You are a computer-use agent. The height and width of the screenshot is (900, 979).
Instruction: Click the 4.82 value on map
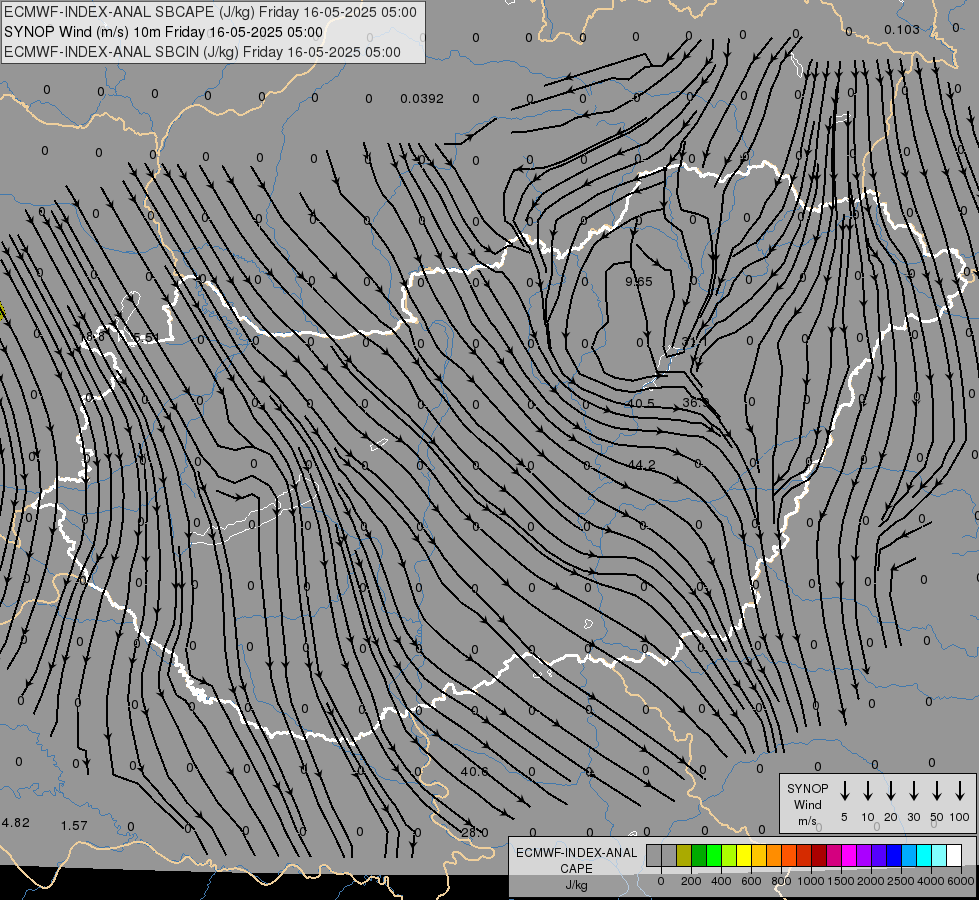[x=16, y=823]
